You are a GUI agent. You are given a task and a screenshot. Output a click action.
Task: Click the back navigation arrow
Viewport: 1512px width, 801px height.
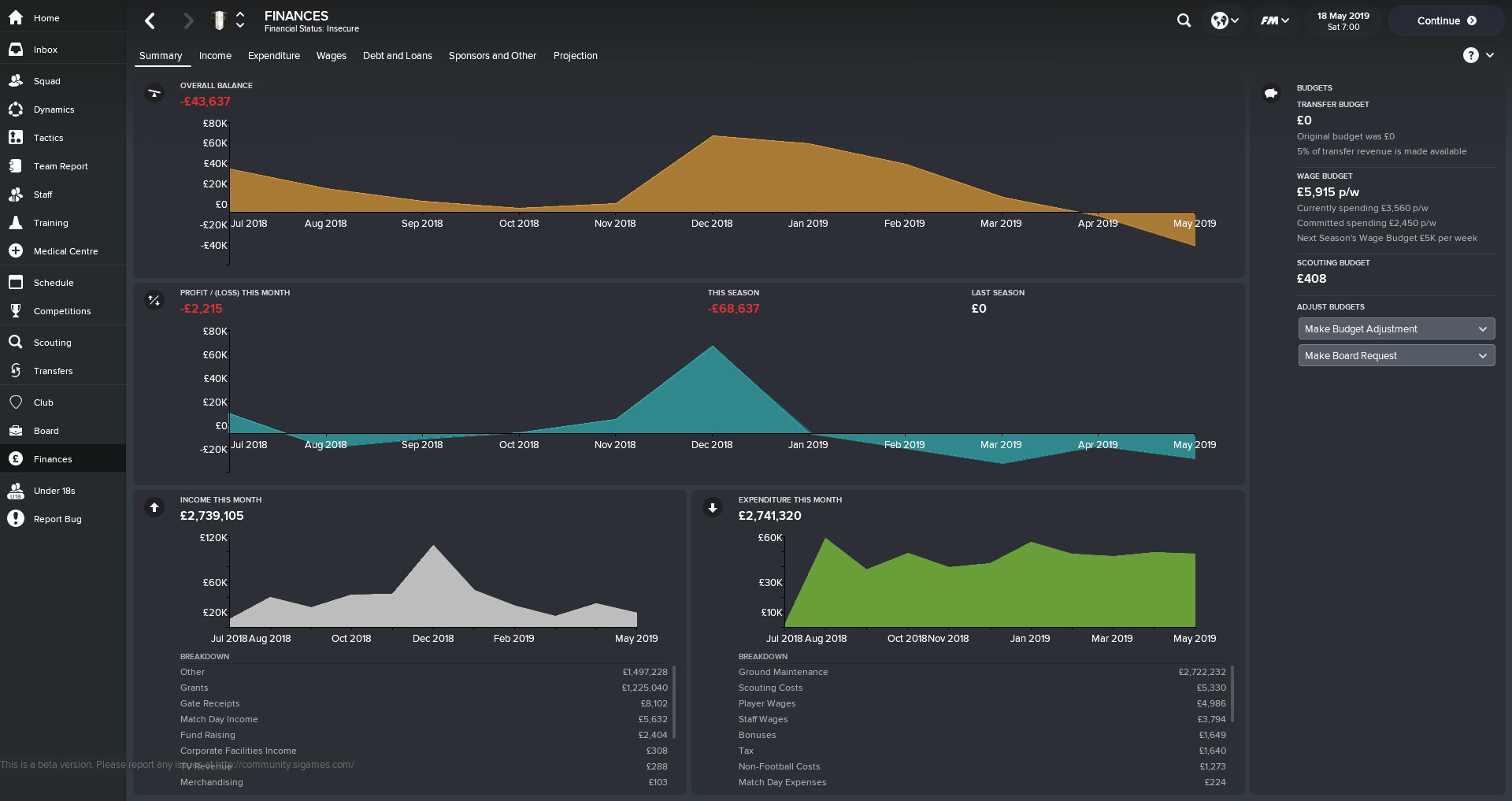[150, 21]
